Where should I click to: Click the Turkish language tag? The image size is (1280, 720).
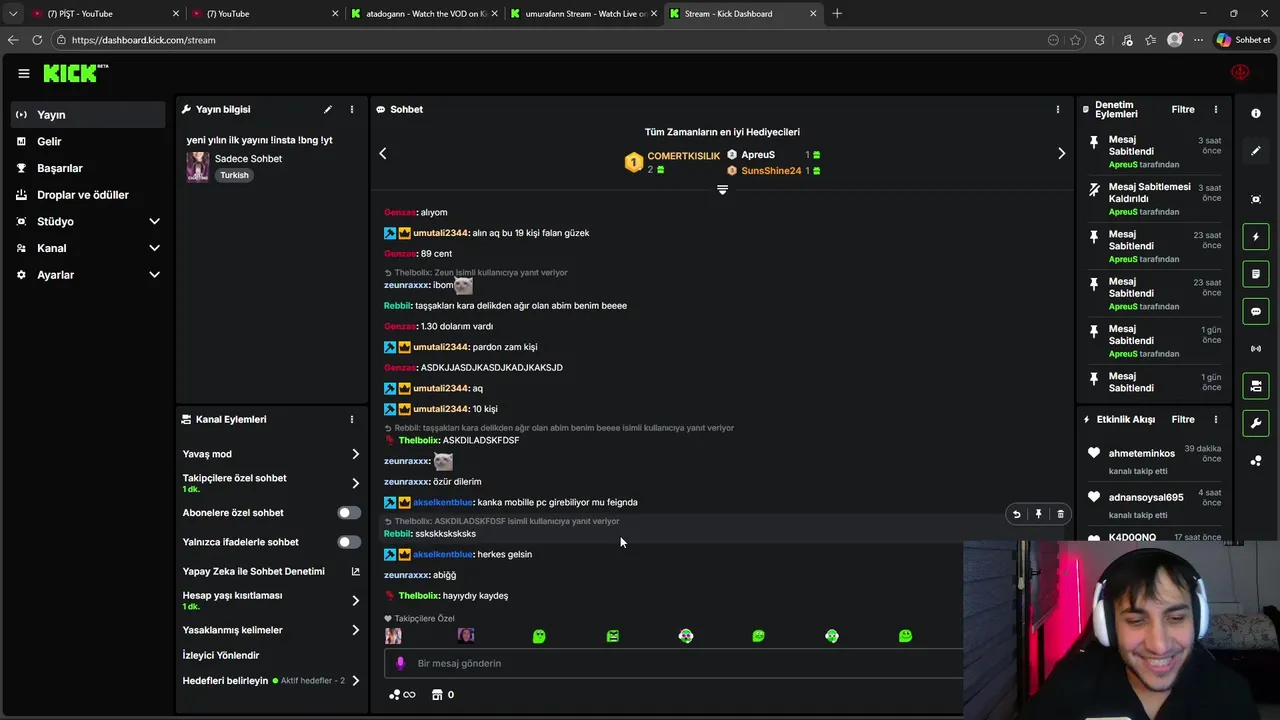pyautogui.click(x=234, y=175)
